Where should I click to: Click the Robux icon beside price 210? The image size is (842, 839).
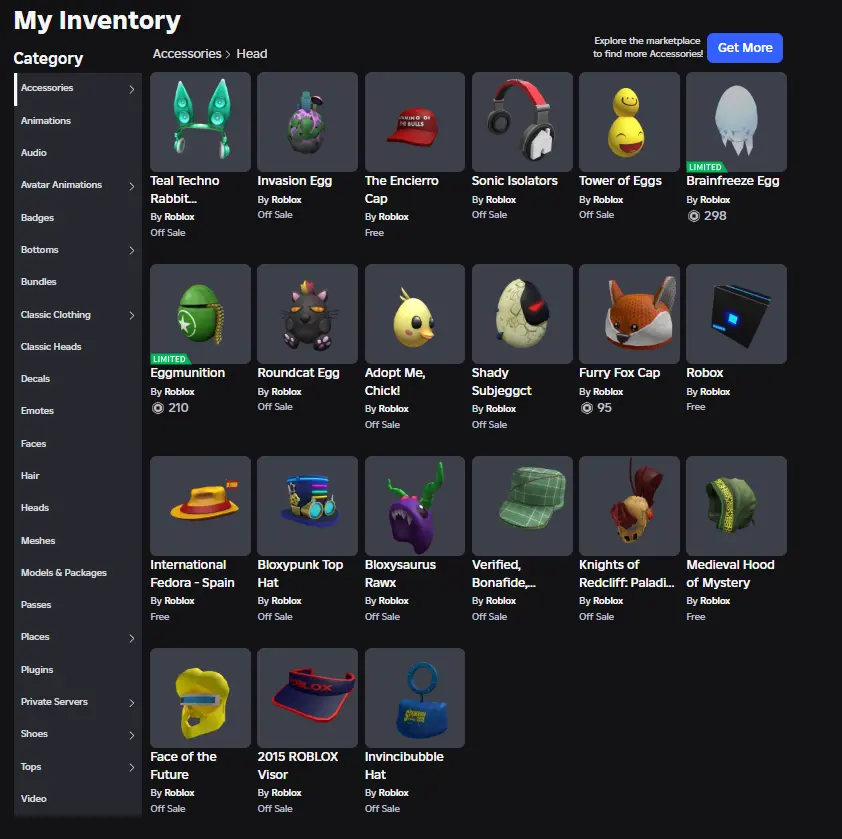157,408
